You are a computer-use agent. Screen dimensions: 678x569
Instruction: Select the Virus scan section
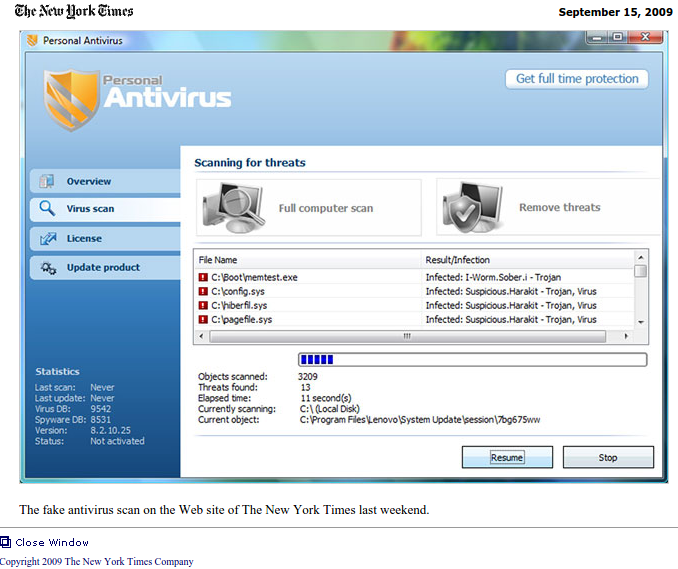(x=105, y=208)
